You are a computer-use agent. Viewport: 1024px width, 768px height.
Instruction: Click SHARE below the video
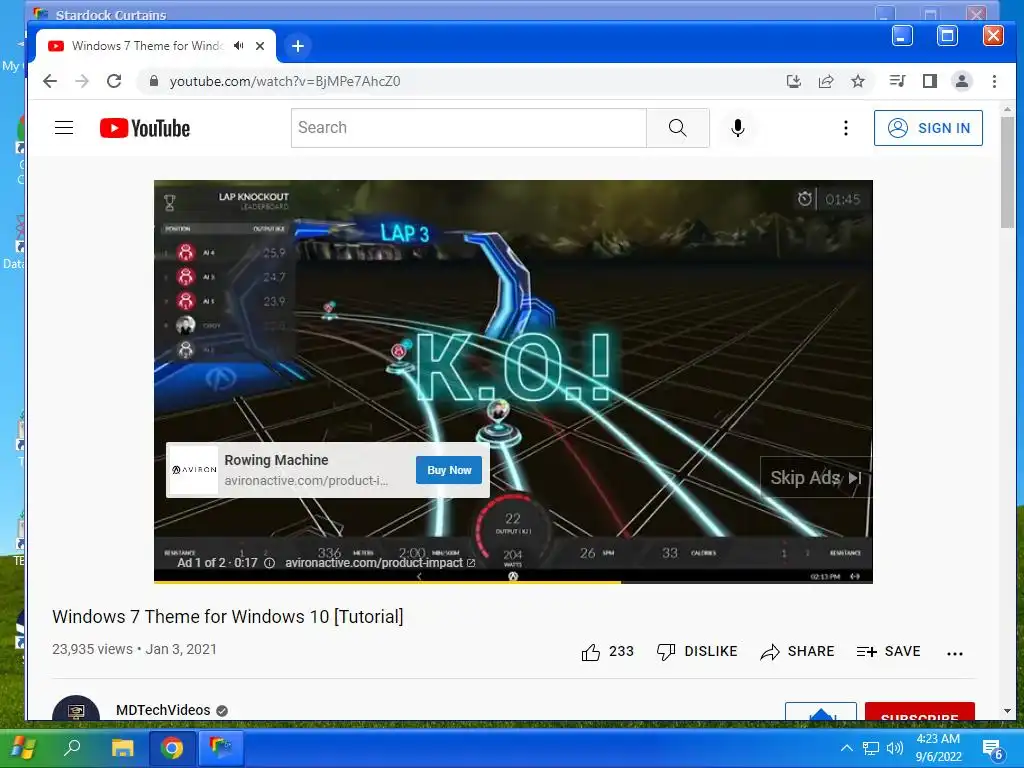(x=797, y=652)
